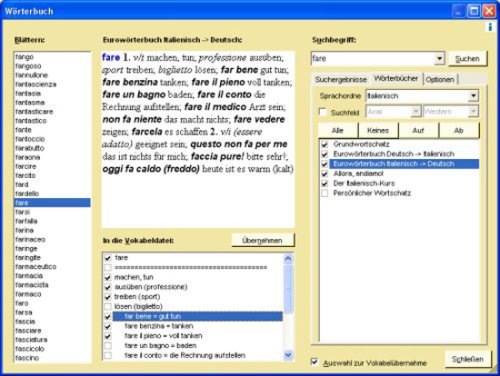This screenshot has width=500, height=376.
Task: Move dictionary up with Auf
Action: click(x=418, y=131)
